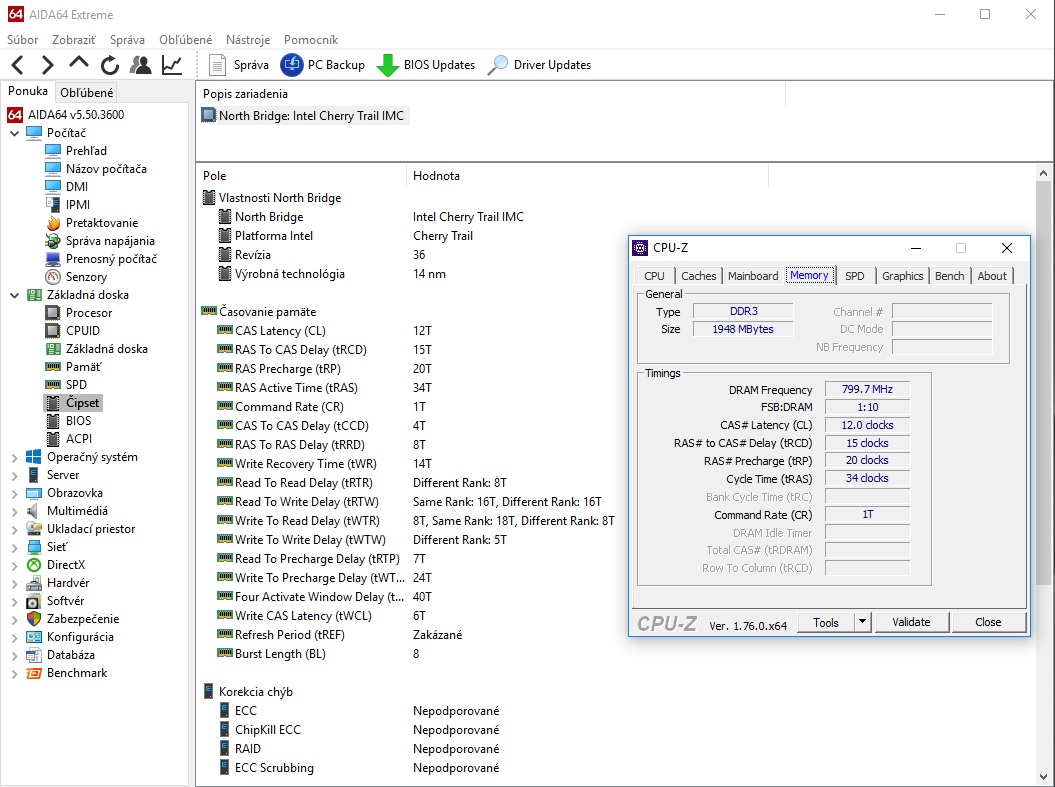Switch to the Bench tab in CPU-Z

pyautogui.click(x=949, y=276)
